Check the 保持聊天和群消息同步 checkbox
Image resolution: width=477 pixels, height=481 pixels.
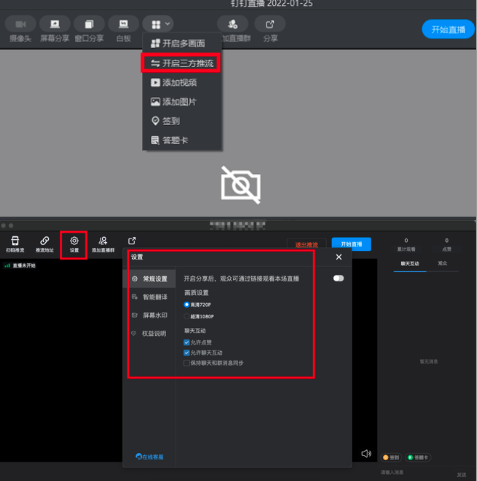pos(187,363)
